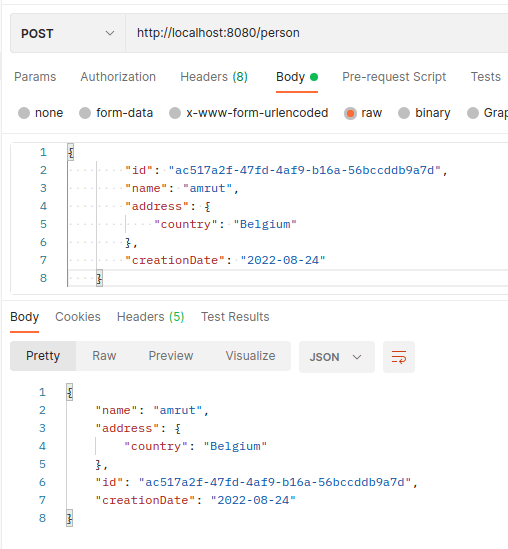This screenshot has width=508, height=549.
Task: Click request editor line number 8
Action: pos(43,278)
